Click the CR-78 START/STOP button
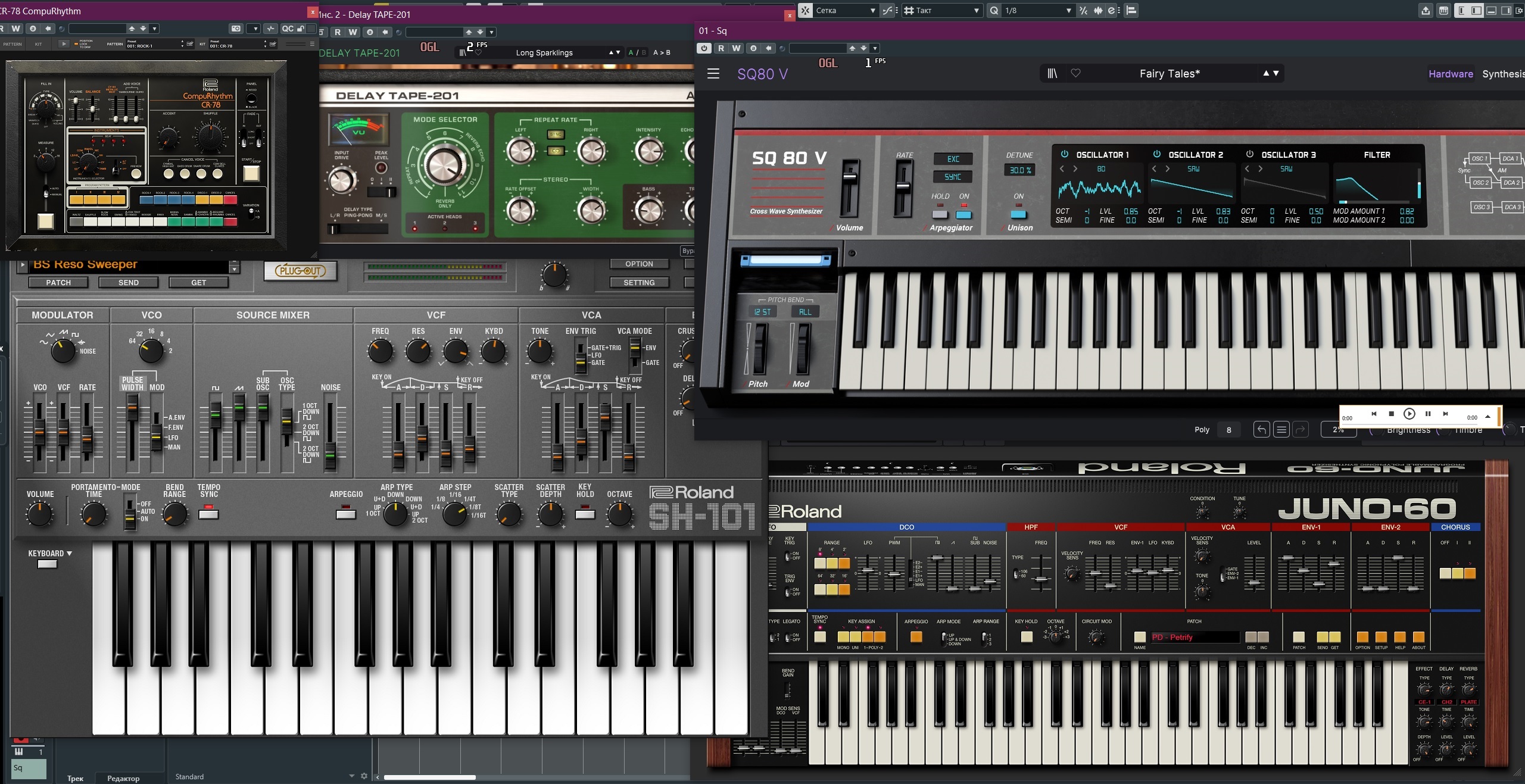Viewport: 1525px width, 784px height. pos(251,173)
